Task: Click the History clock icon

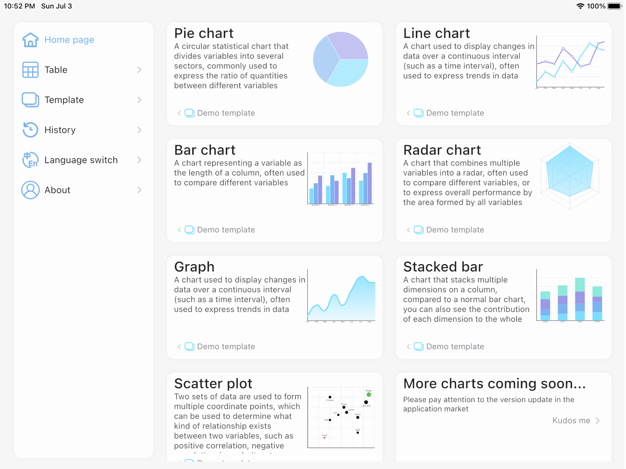Action: click(30, 130)
